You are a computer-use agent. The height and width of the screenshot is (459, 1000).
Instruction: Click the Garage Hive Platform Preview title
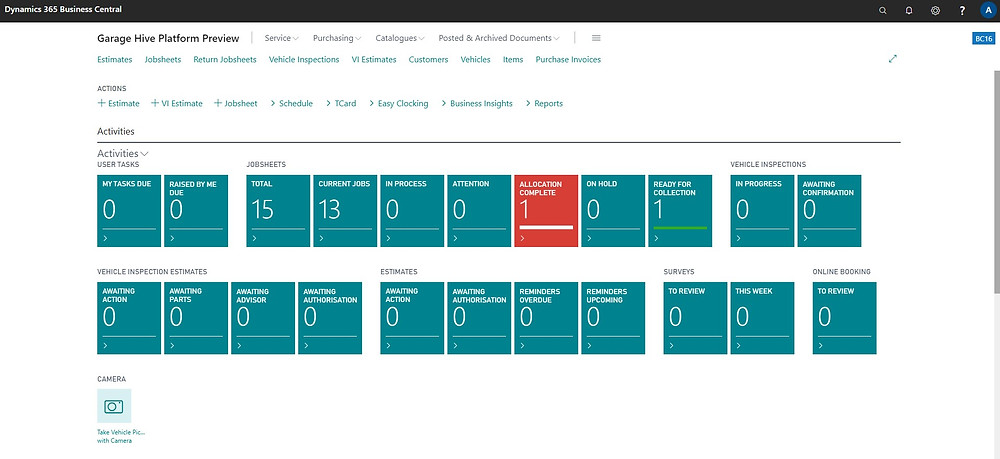tap(168, 38)
